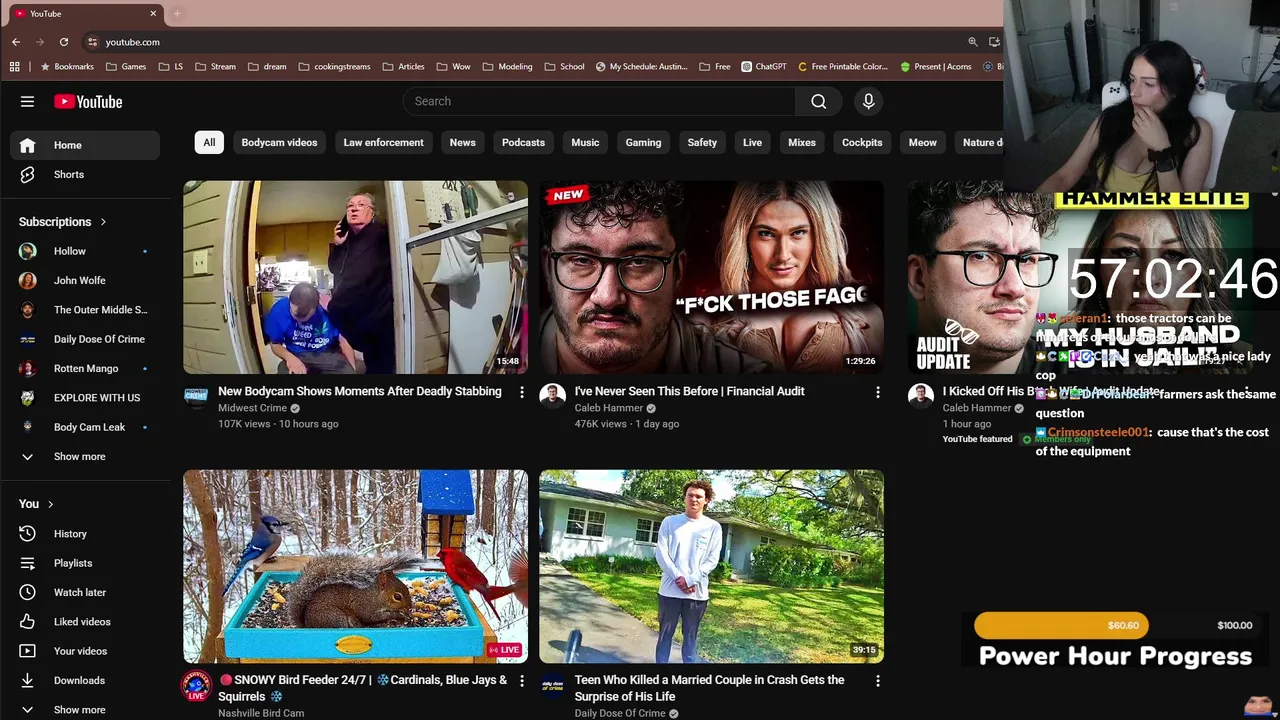Select the Gaming chip

coord(643,142)
